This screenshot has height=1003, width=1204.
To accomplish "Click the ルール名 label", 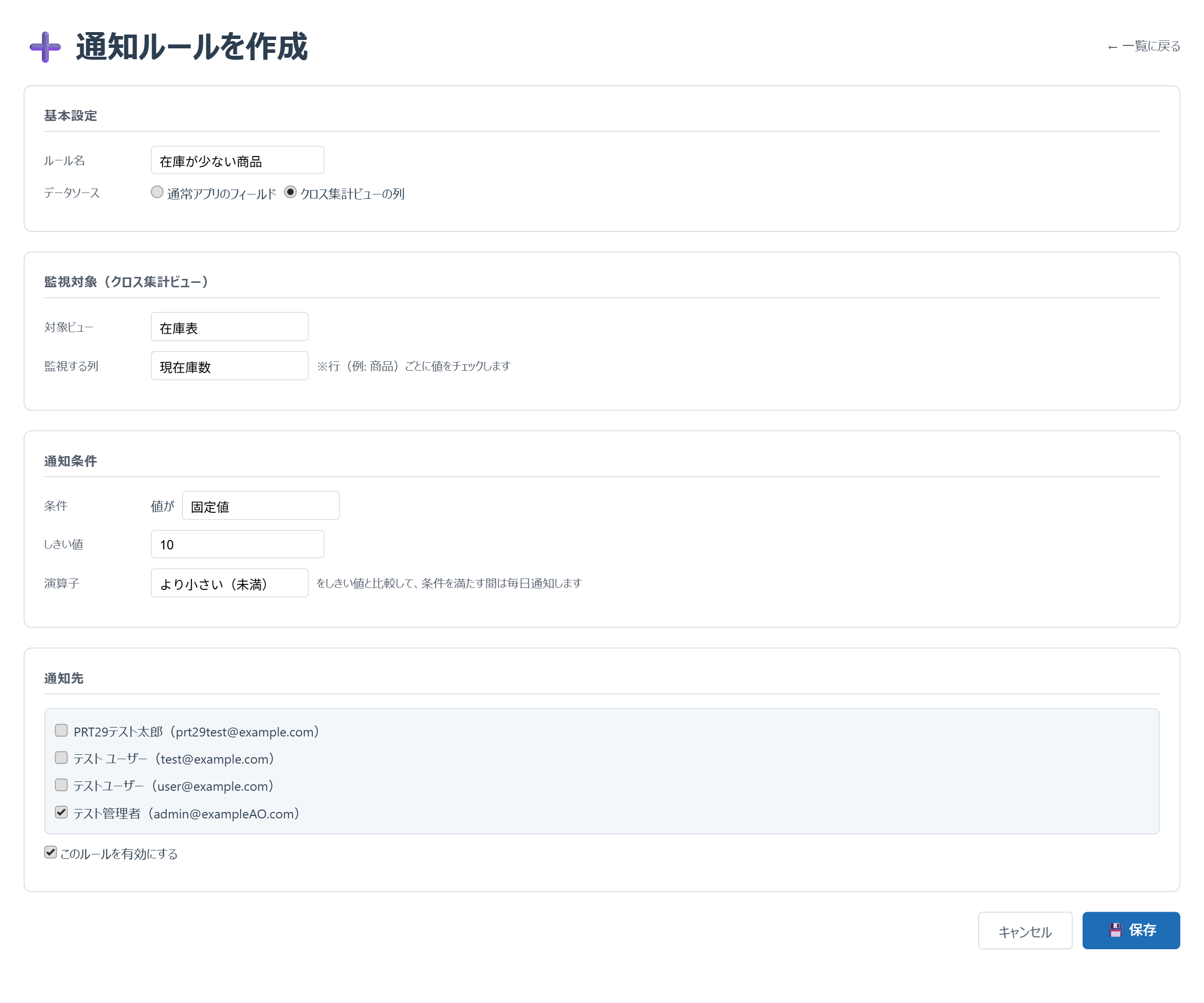I will click(x=65, y=160).
